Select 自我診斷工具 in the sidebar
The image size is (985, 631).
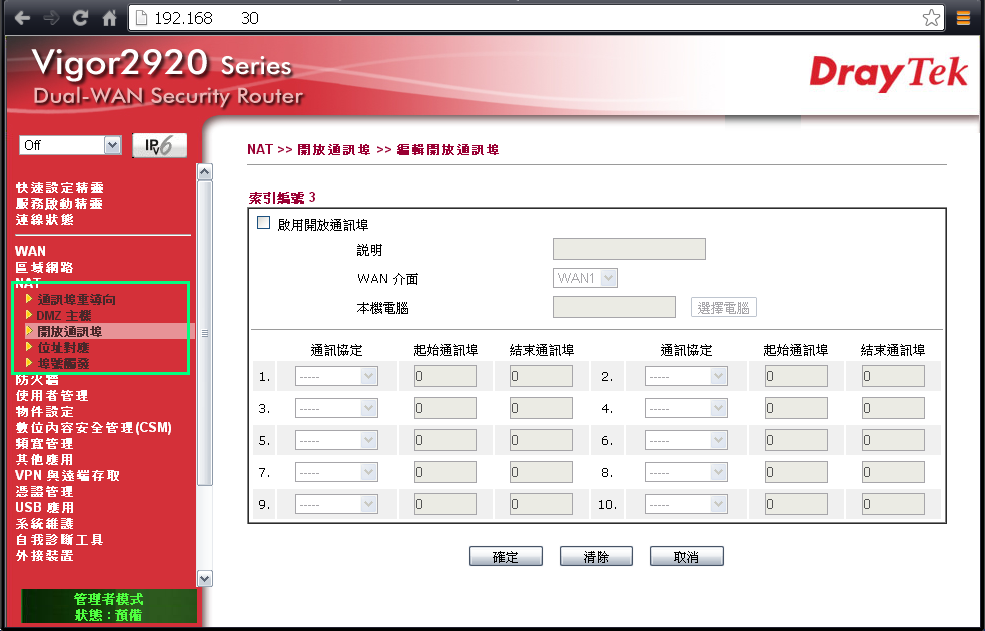point(60,540)
